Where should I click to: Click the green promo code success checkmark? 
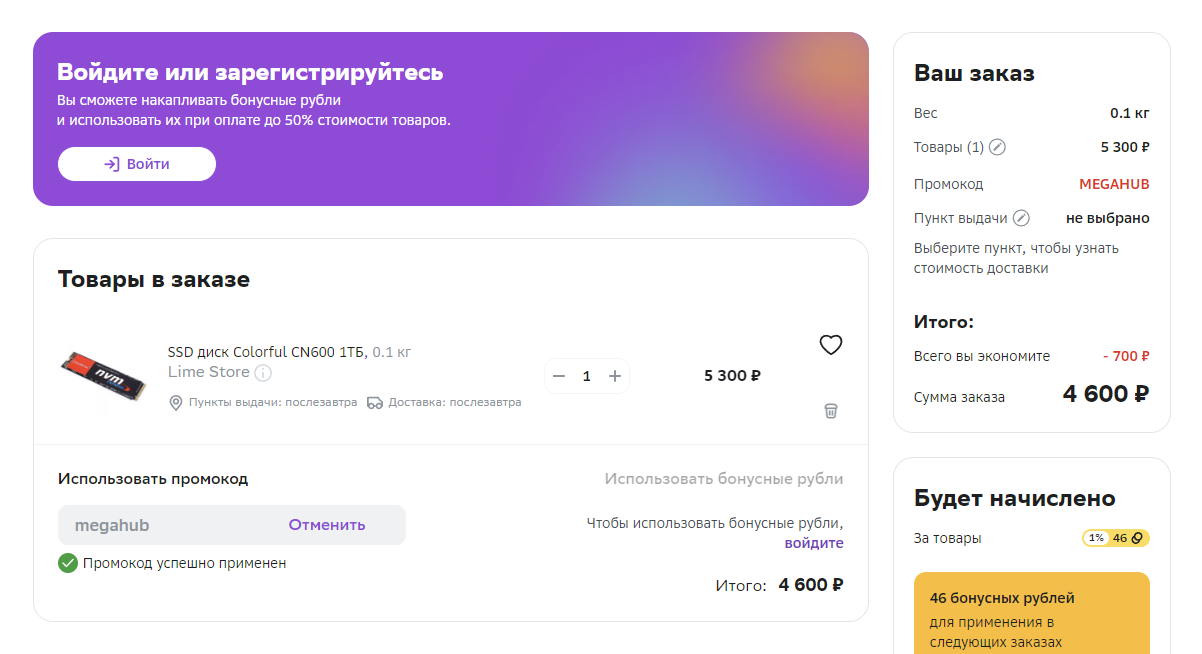68,563
